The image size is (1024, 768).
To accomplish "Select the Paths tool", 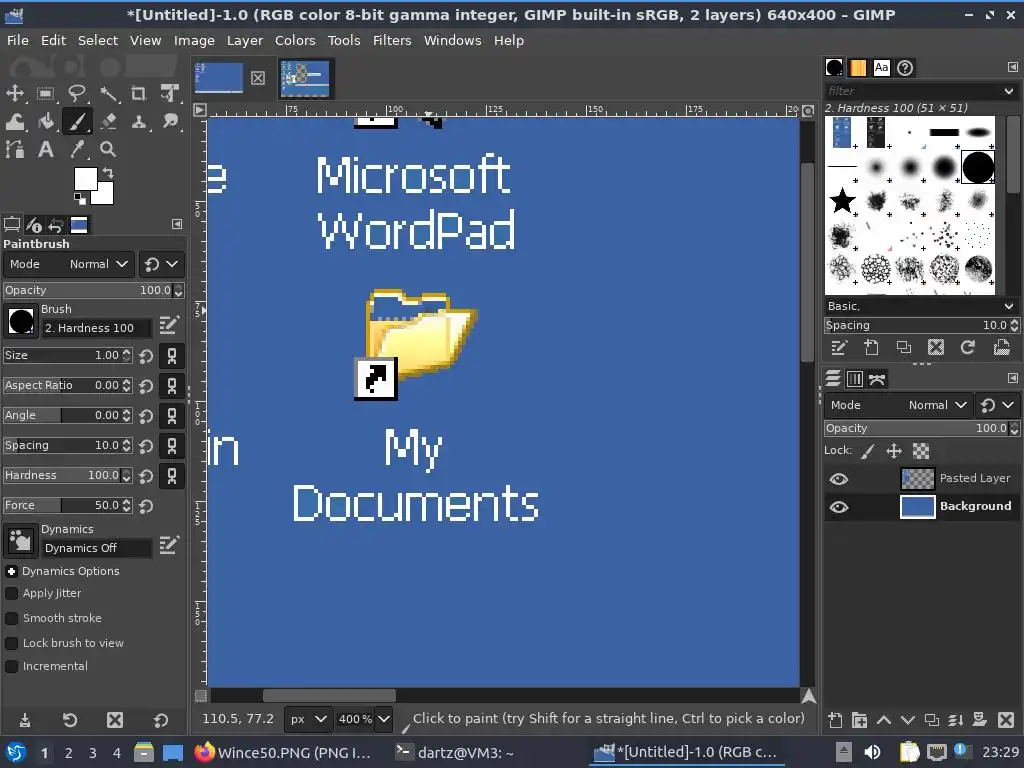I will coord(14,150).
